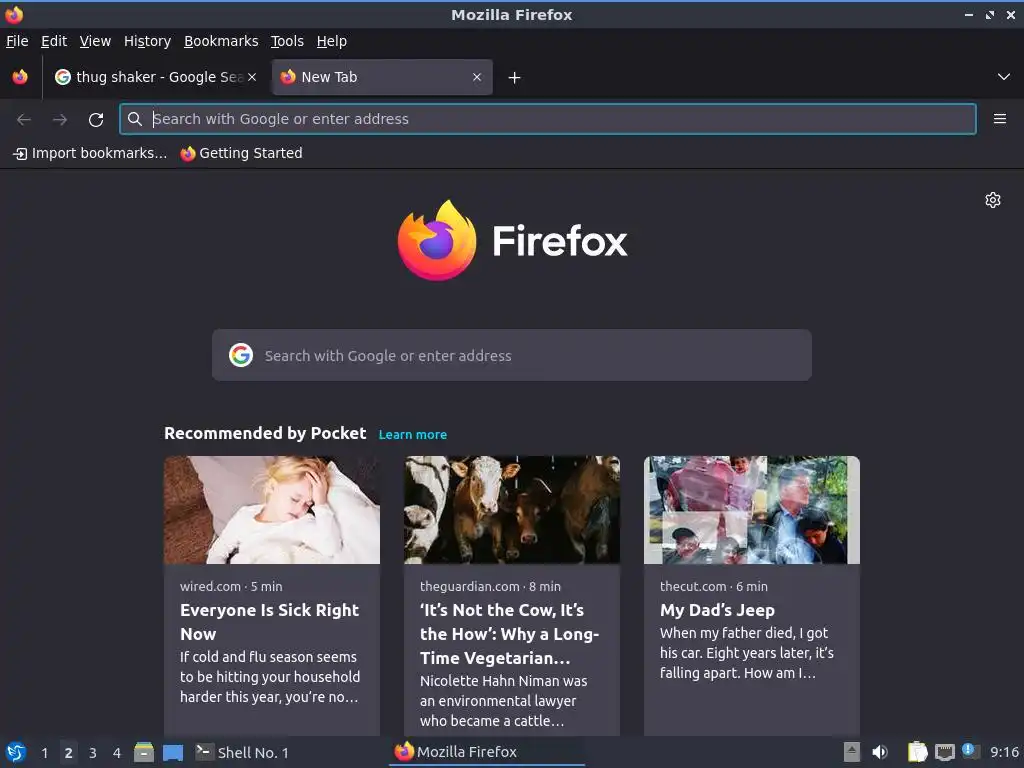This screenshot has height=768, width=1024.
Task: Open new tab personalize gear icon
Action: coord(993,200)
